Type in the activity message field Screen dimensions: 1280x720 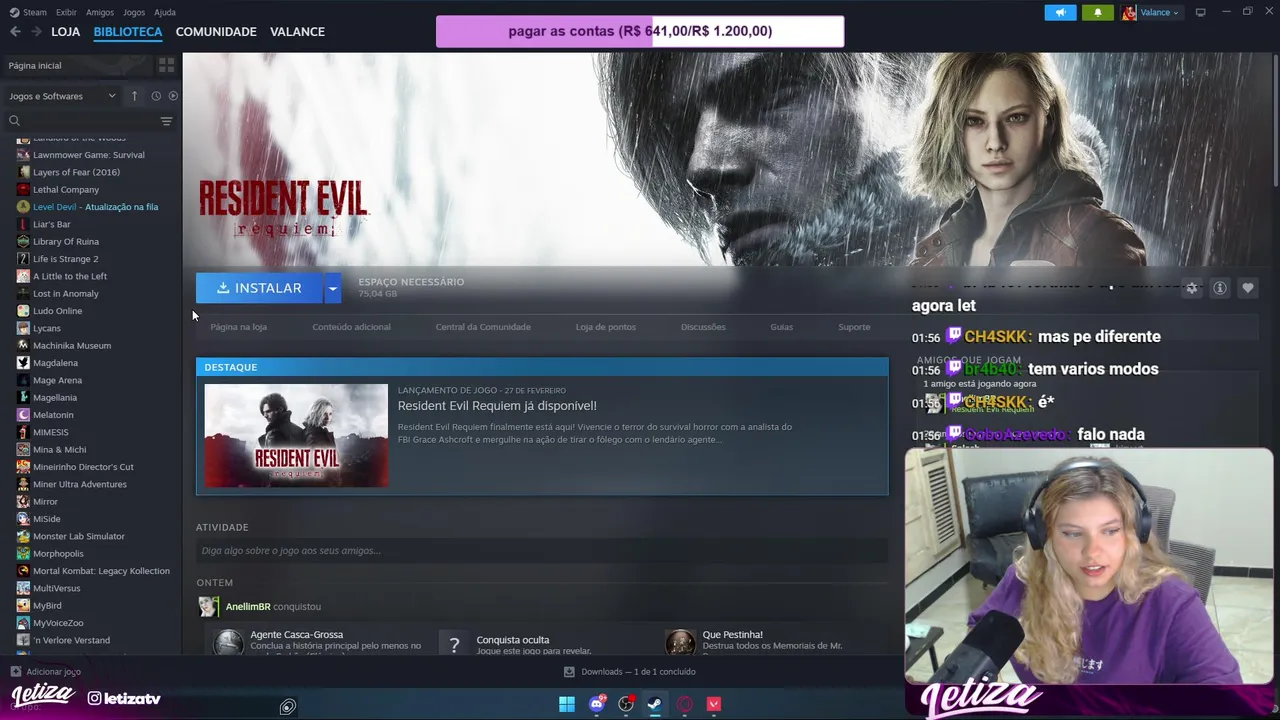pyautogui.click(x=542, y=550)
